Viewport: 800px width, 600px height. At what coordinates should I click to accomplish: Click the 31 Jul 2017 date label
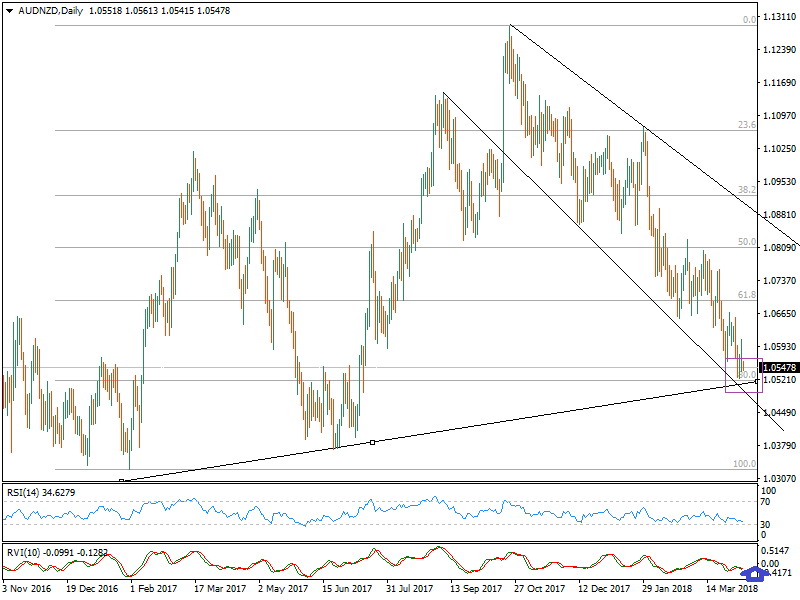(x=409, y=589)
